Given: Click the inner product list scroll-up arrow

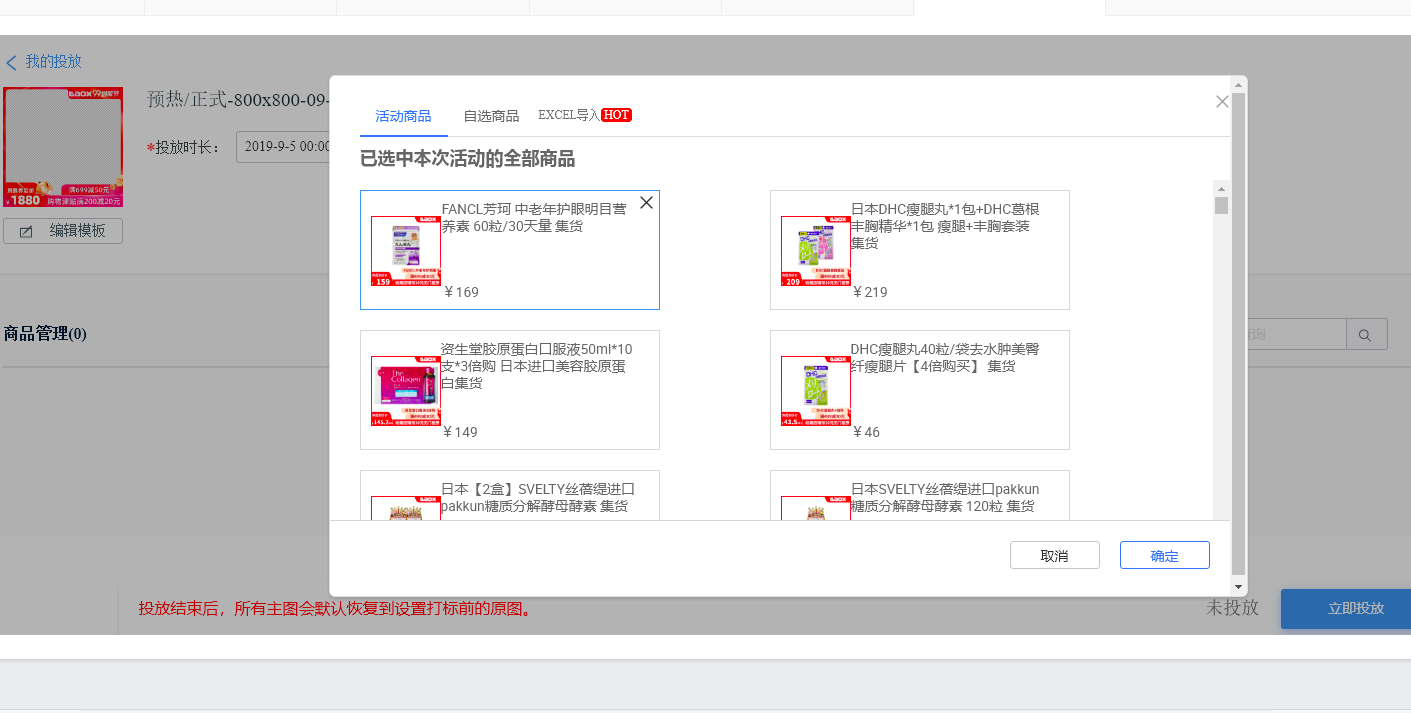Looking at the screenshot, I should (1221, 188).
